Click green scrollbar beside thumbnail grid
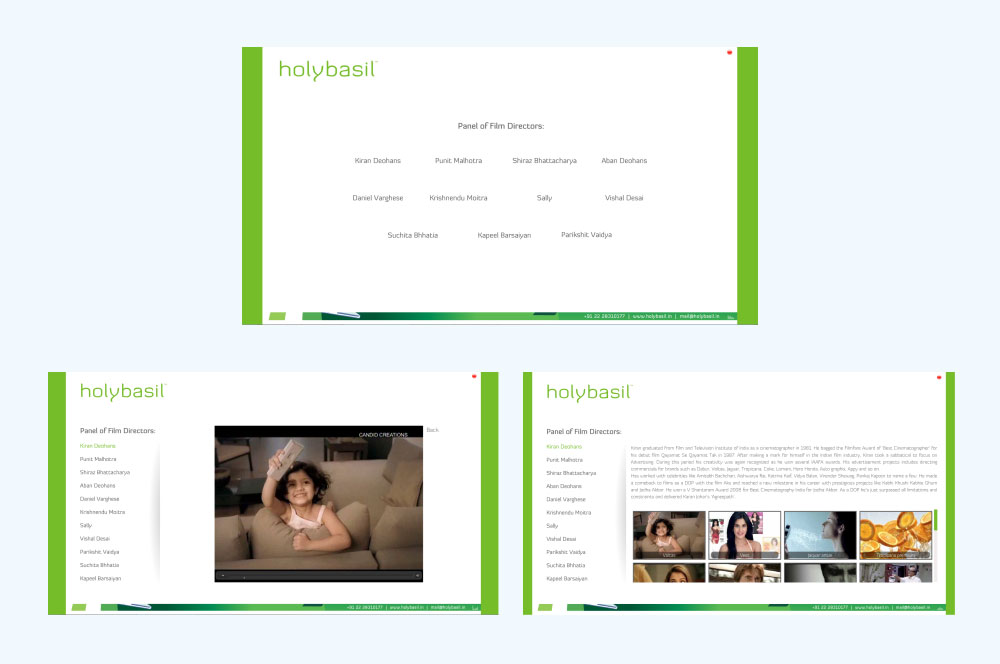This screenshot has height=664, width=1000. pyautogui.click(x=936, y=520)
